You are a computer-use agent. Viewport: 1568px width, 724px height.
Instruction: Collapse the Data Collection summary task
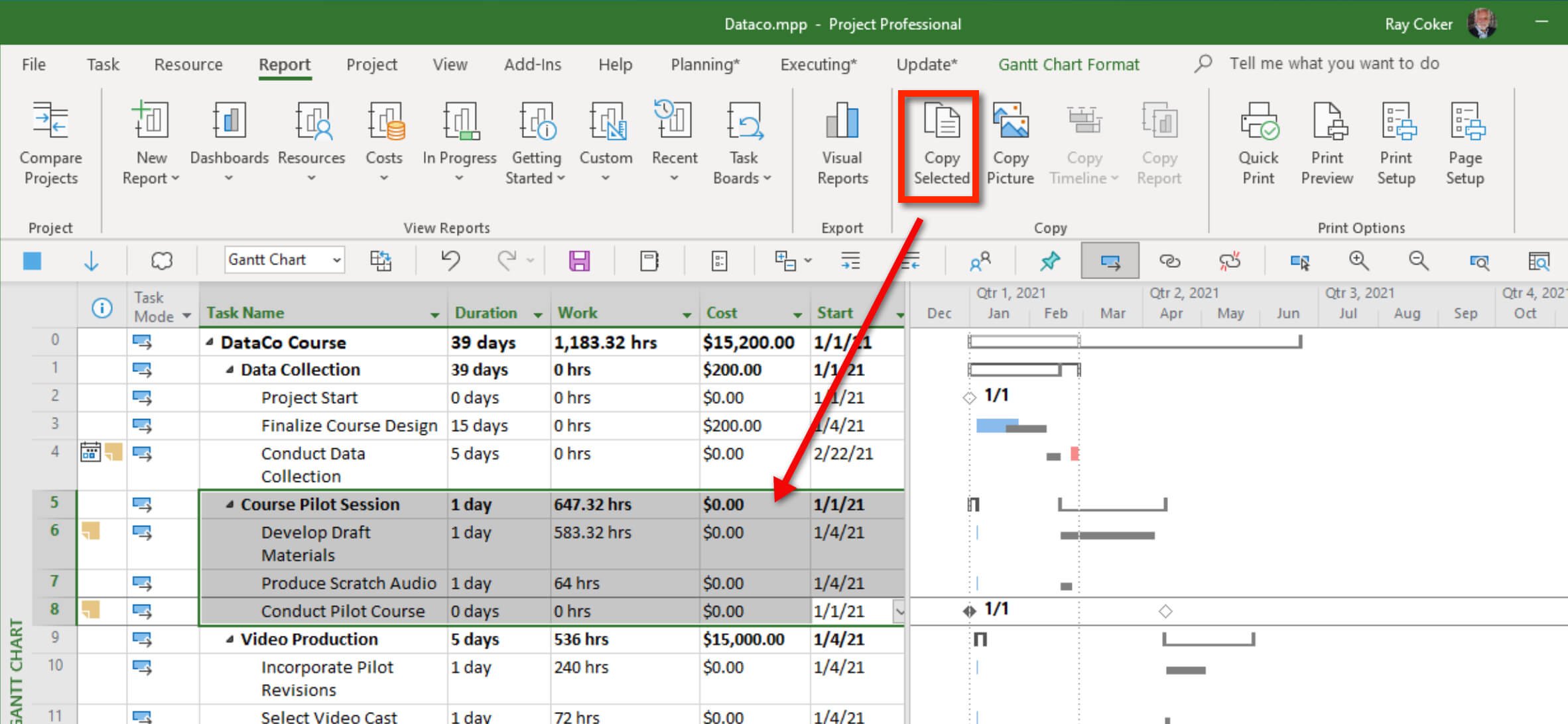click(x=229, y=370)
